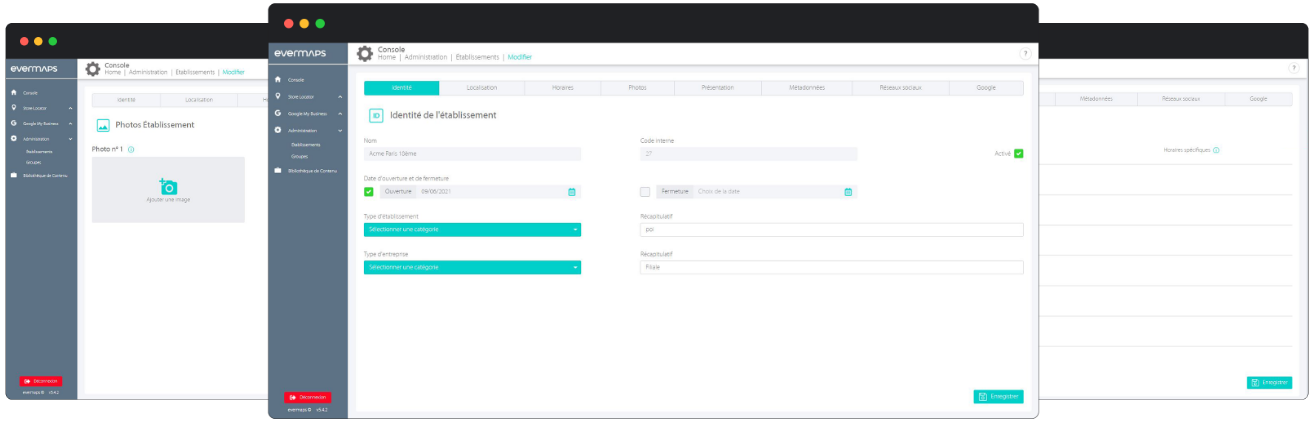Click the Nom field containing Acme Paris 10ème

coord(472,154)
